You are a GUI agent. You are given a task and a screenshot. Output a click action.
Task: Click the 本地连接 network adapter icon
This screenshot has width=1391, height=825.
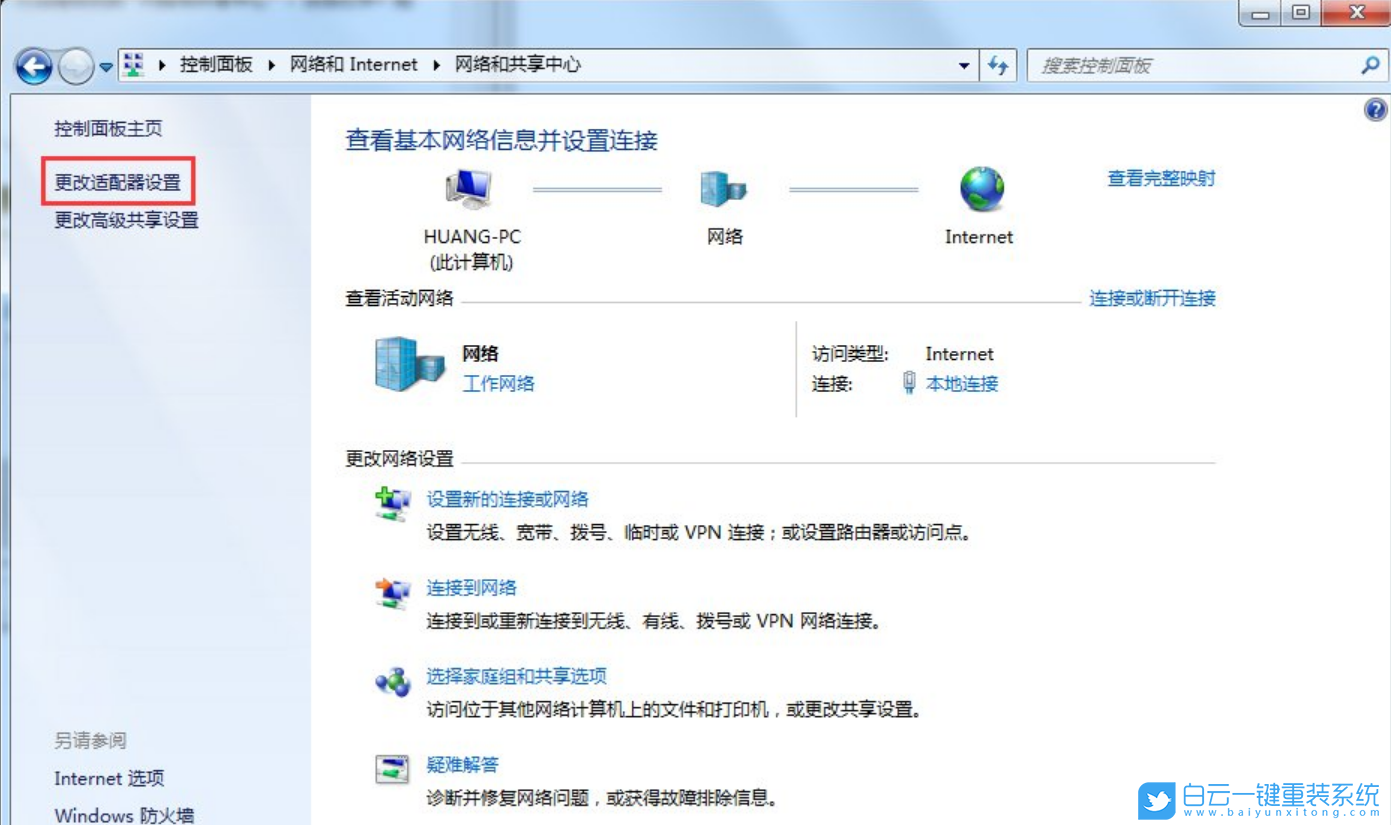pyautogui.click(x=908, y=384)
